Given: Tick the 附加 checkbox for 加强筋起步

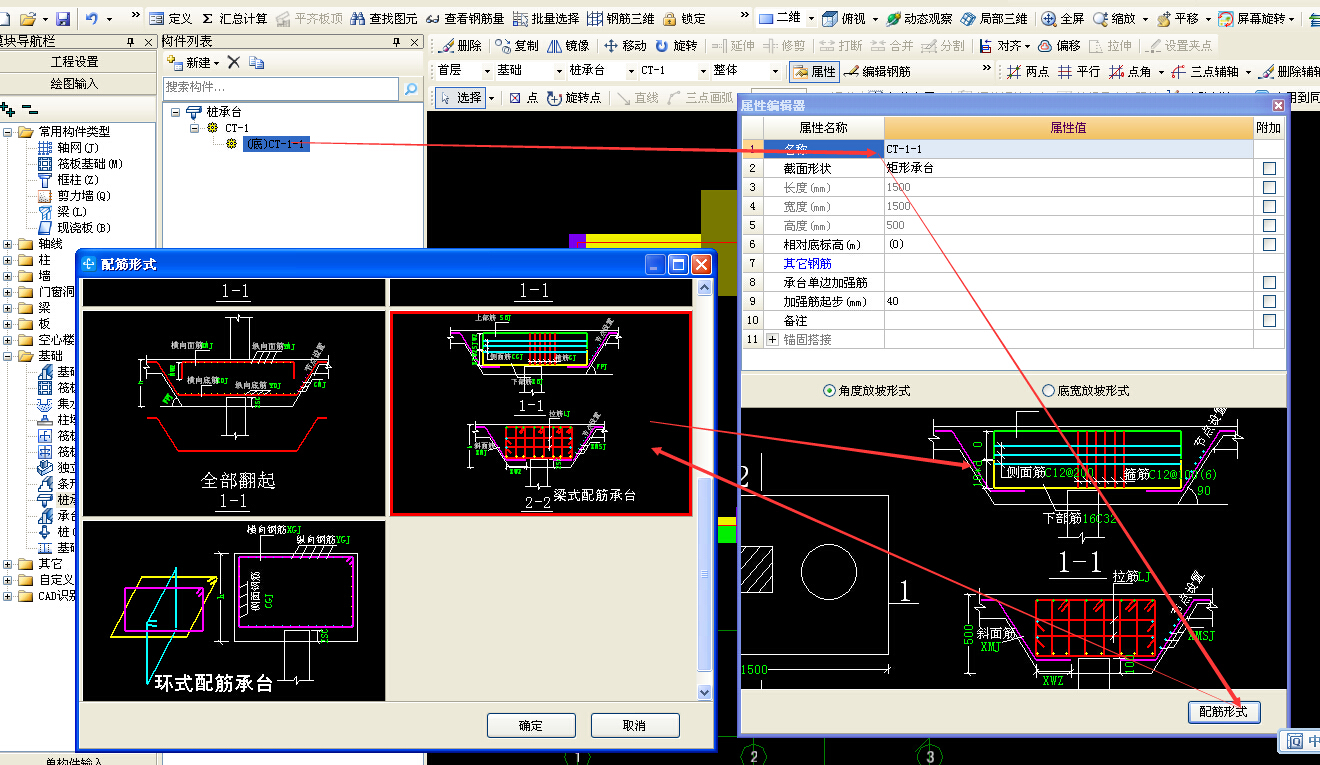Looking at the screenshot, I should click(x=1269, y=301).
